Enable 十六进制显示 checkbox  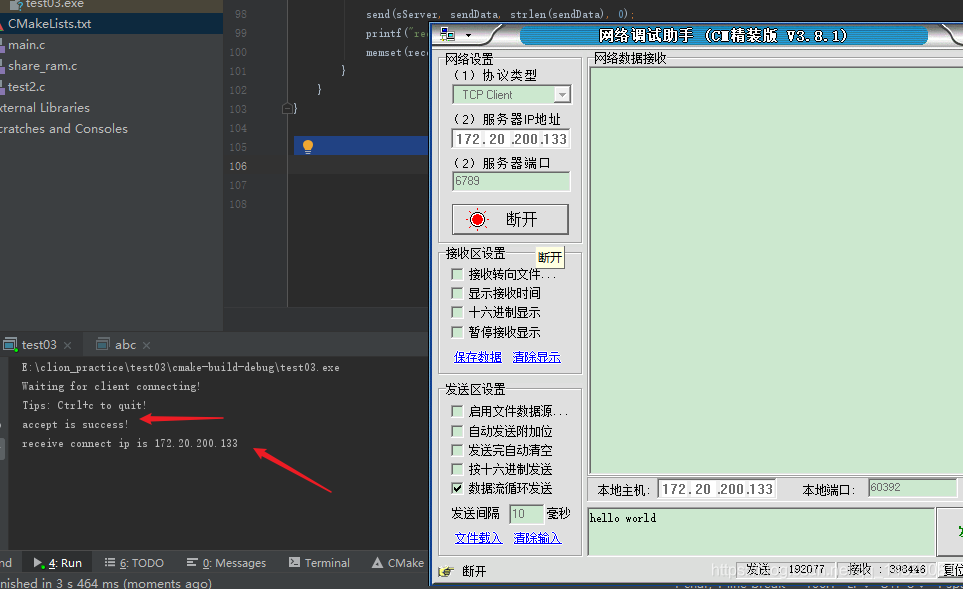point(457,312)
